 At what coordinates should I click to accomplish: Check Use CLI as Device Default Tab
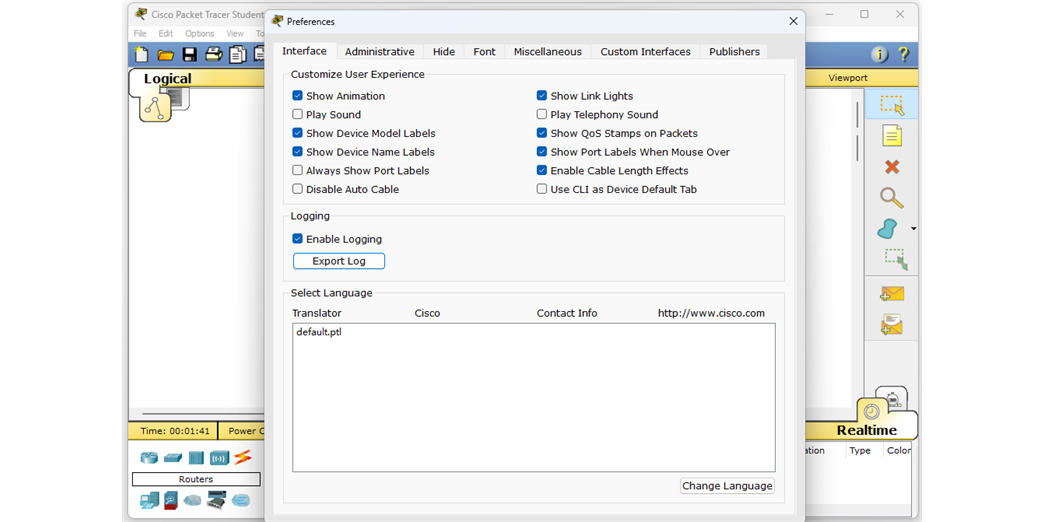pyautogui.click(x=542, y=189)
